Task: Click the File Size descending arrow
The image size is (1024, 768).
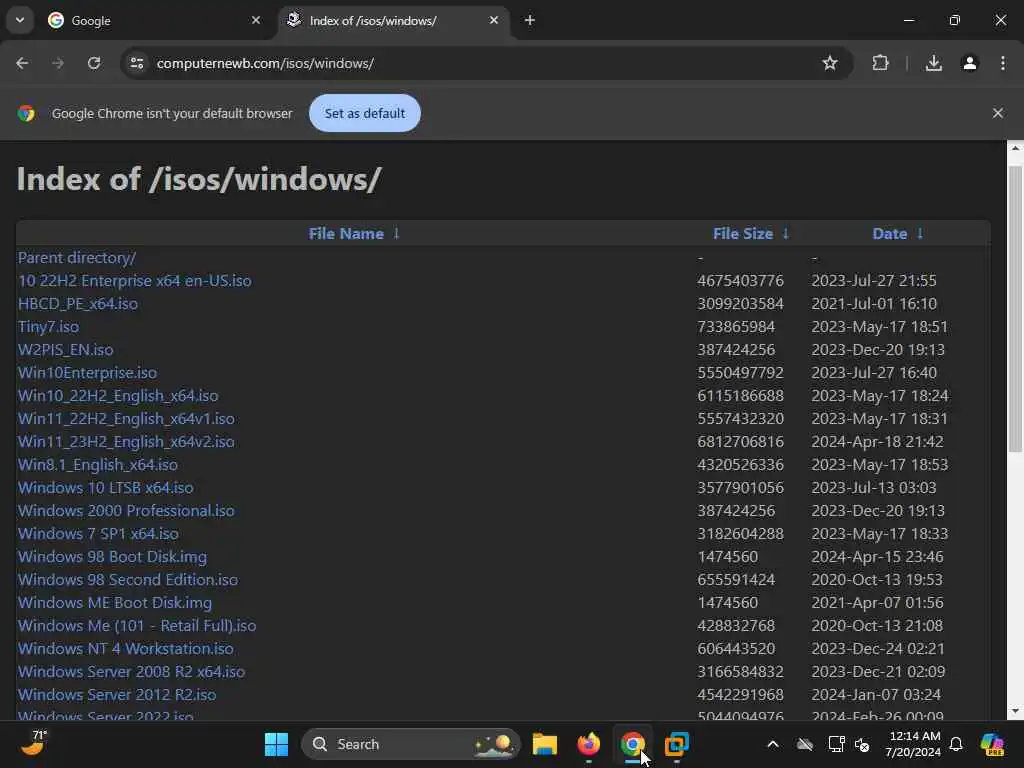Action: 786,234
